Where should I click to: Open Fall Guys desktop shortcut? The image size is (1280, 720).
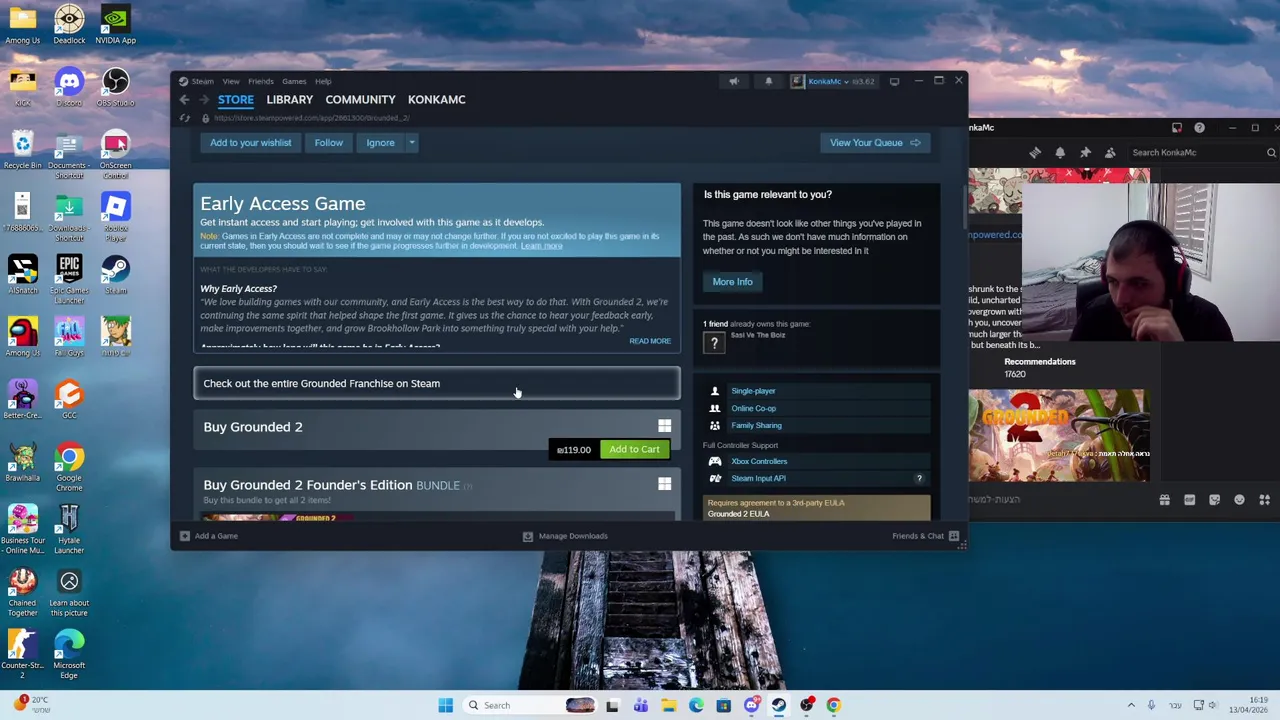[69, 337]
